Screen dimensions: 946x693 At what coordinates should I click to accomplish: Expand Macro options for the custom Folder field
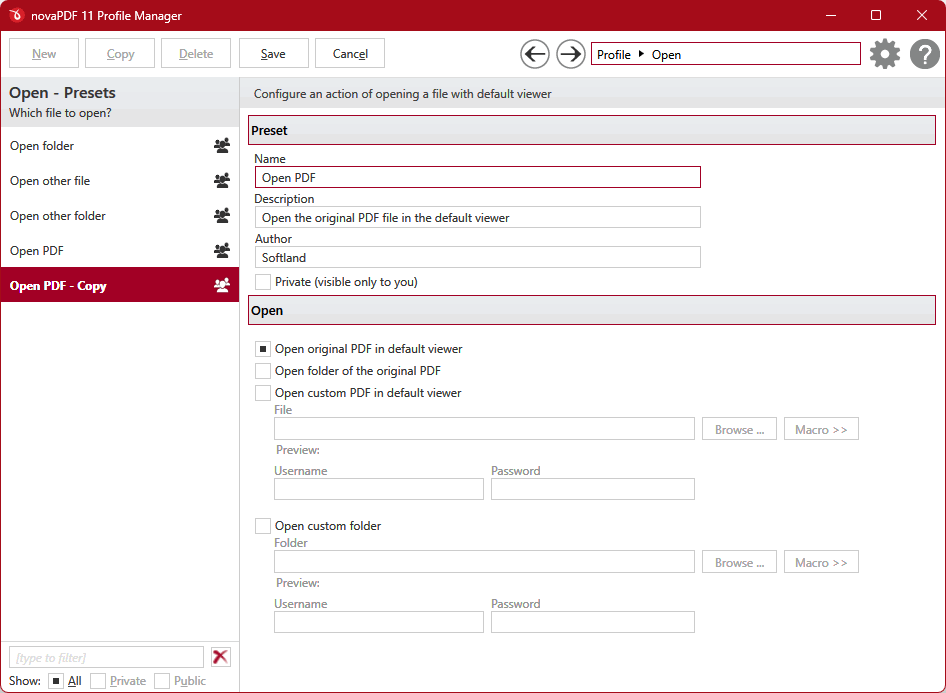pos(821,561)
